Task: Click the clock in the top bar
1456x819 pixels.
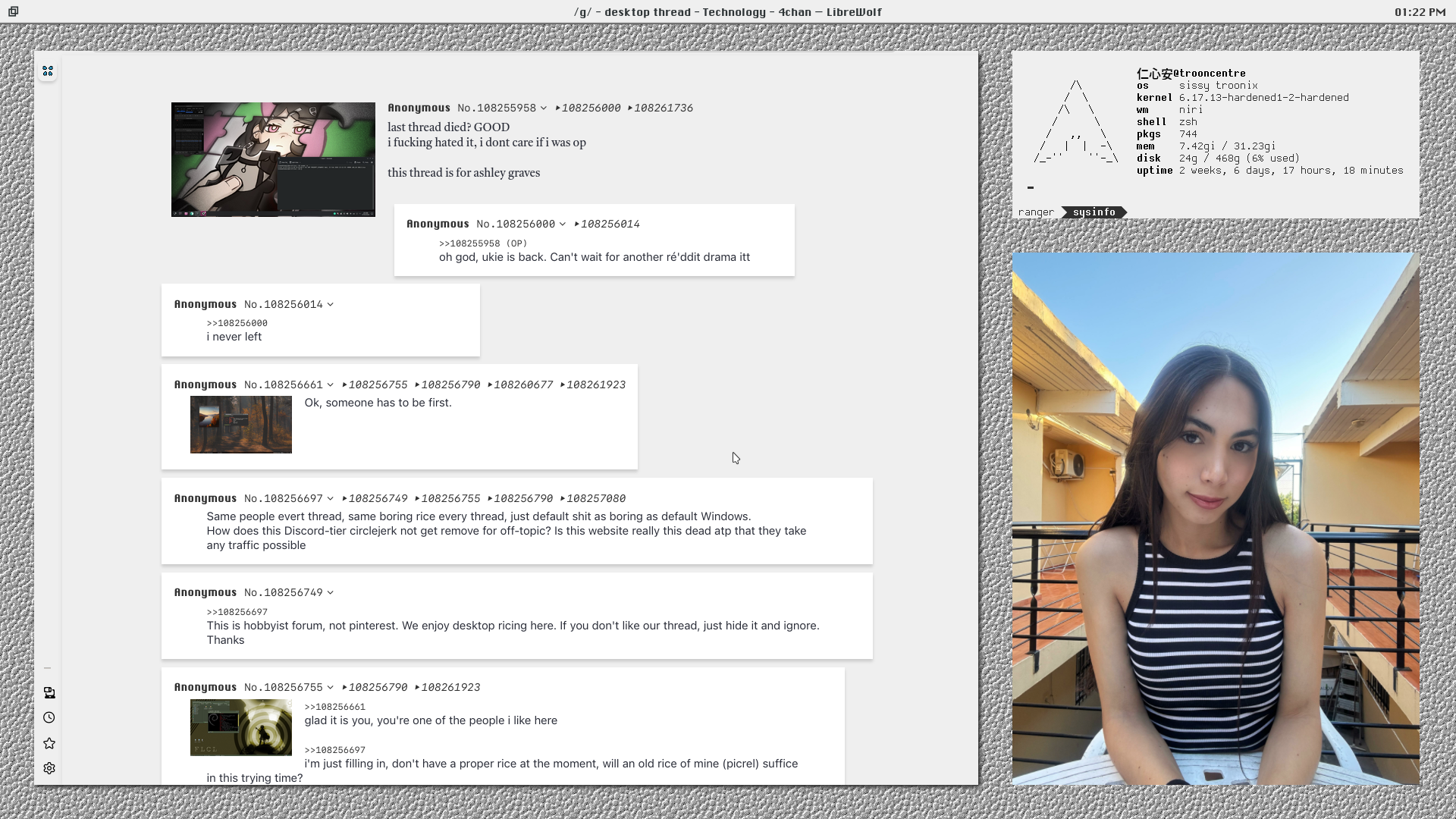Action: 1420,12
